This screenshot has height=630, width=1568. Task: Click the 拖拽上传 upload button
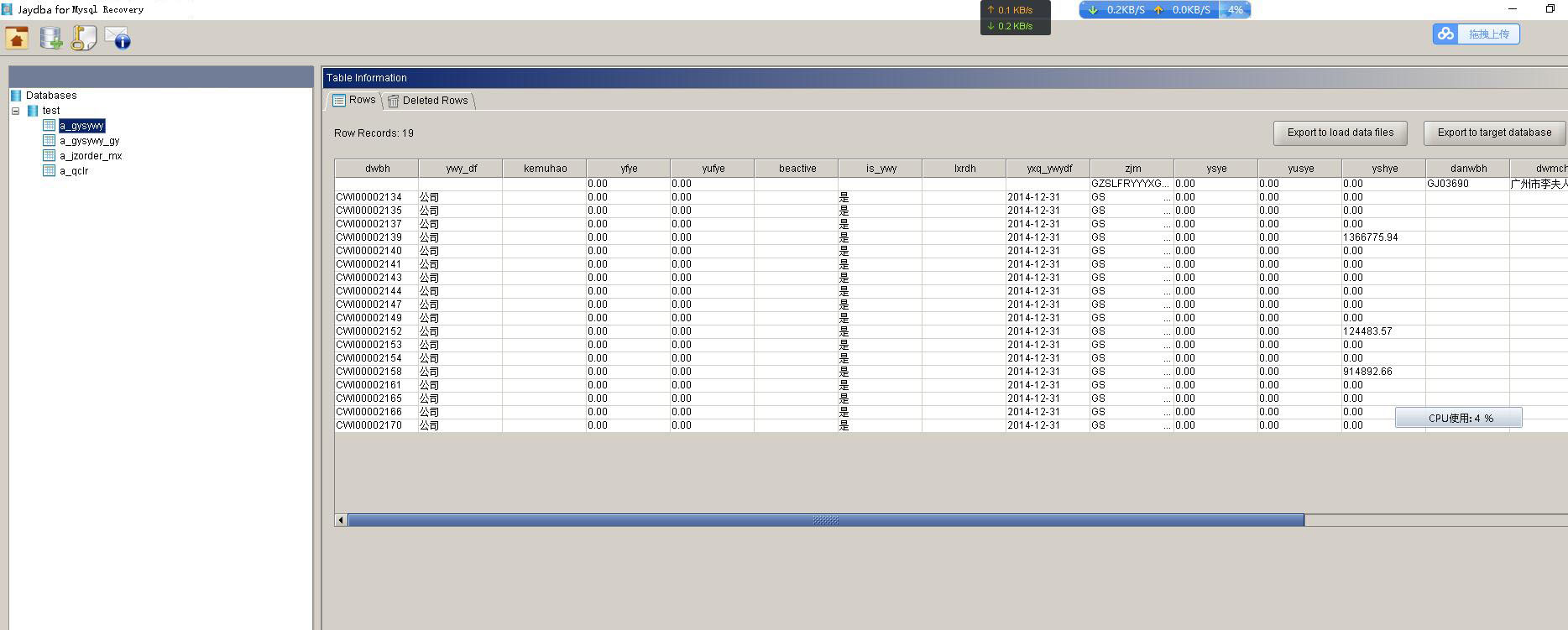[x=1477, y=34]
